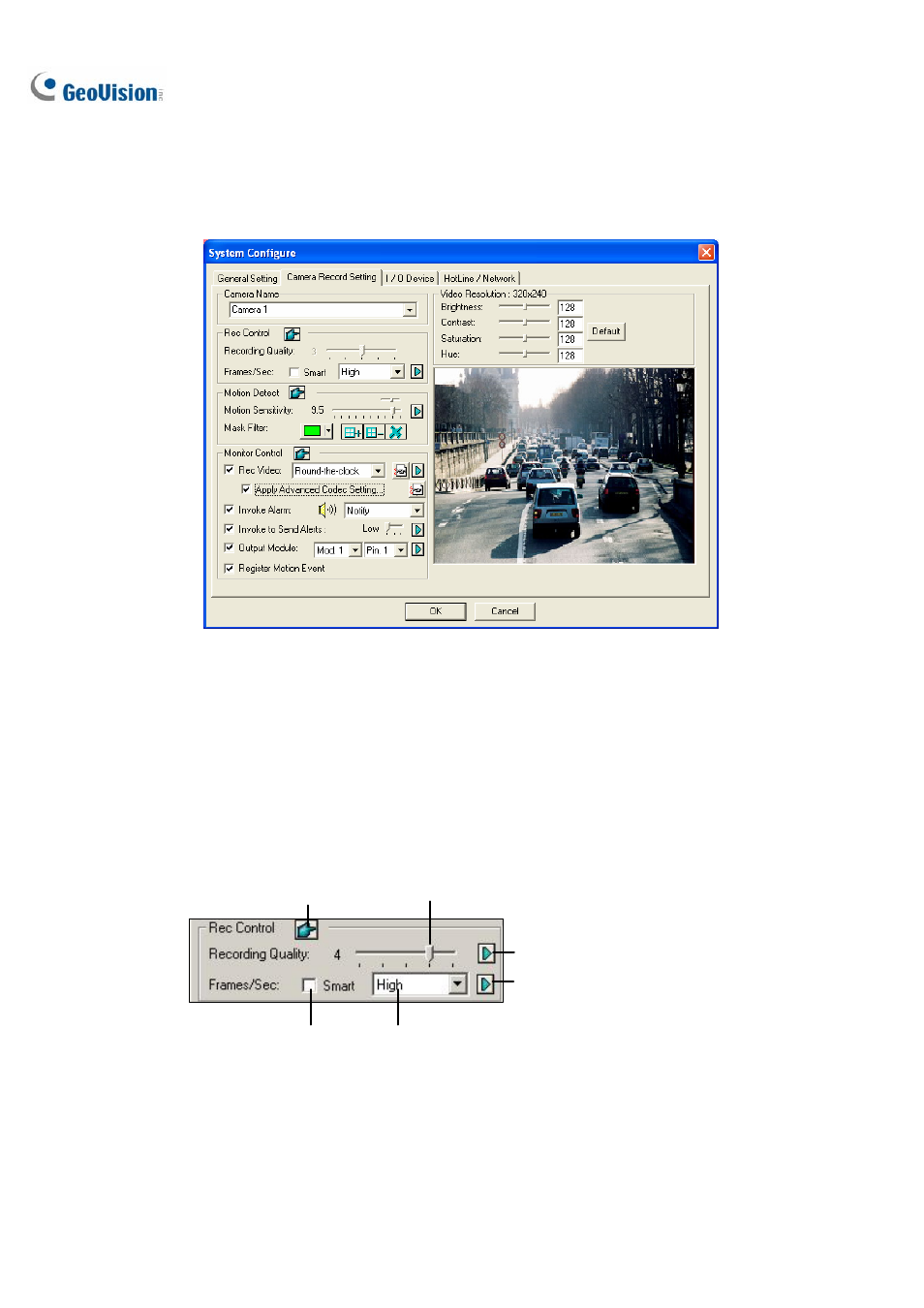Click the Contrast value field

pos(570,324)
